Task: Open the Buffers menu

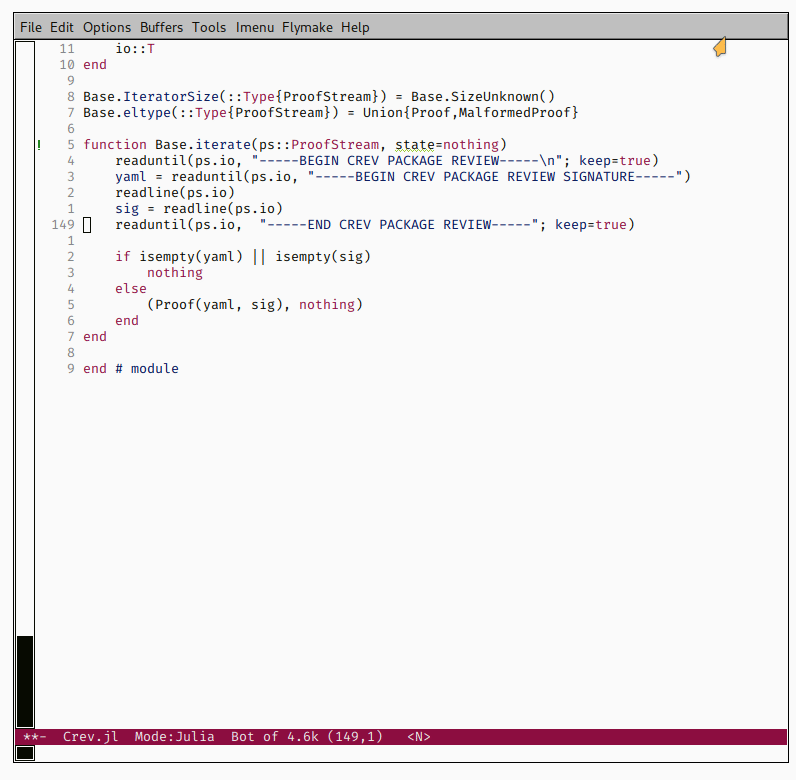Action: (161, 27)
